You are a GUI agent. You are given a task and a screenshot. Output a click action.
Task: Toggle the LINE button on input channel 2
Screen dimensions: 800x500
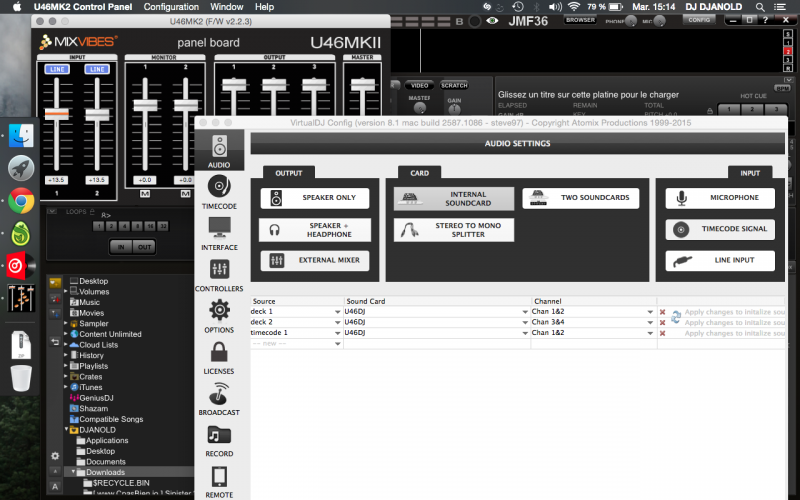(x=97, y=69)
